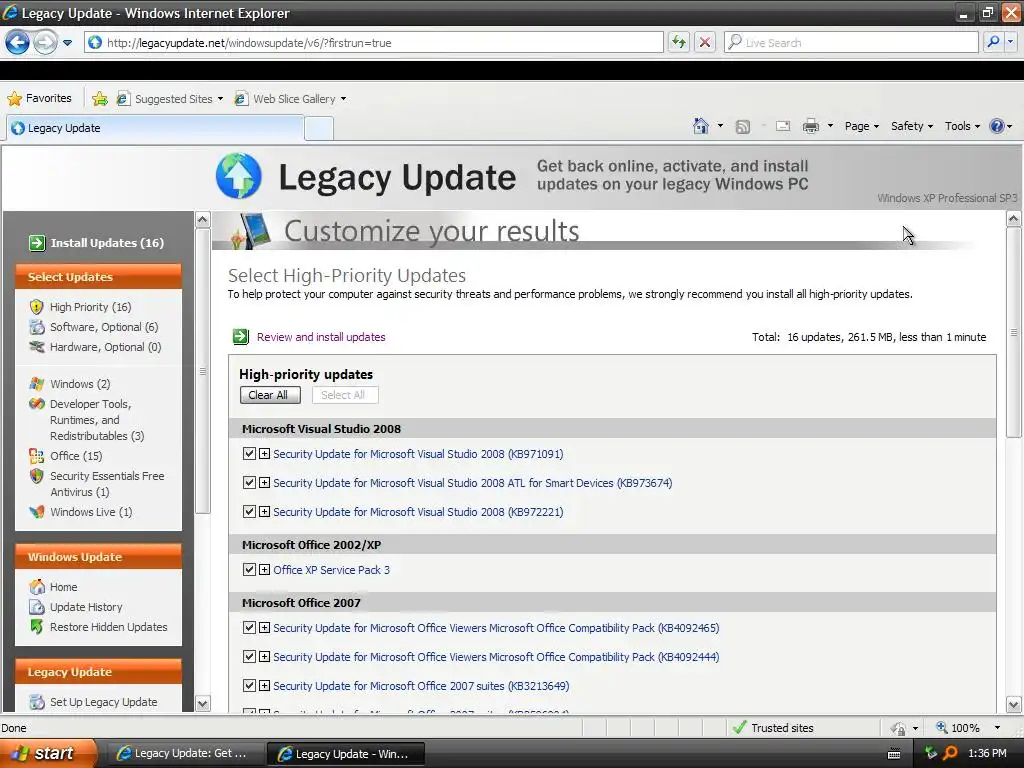Click the Live Search magnifier button
Screen dimensions: 1024x768
[x=993, y=42]
